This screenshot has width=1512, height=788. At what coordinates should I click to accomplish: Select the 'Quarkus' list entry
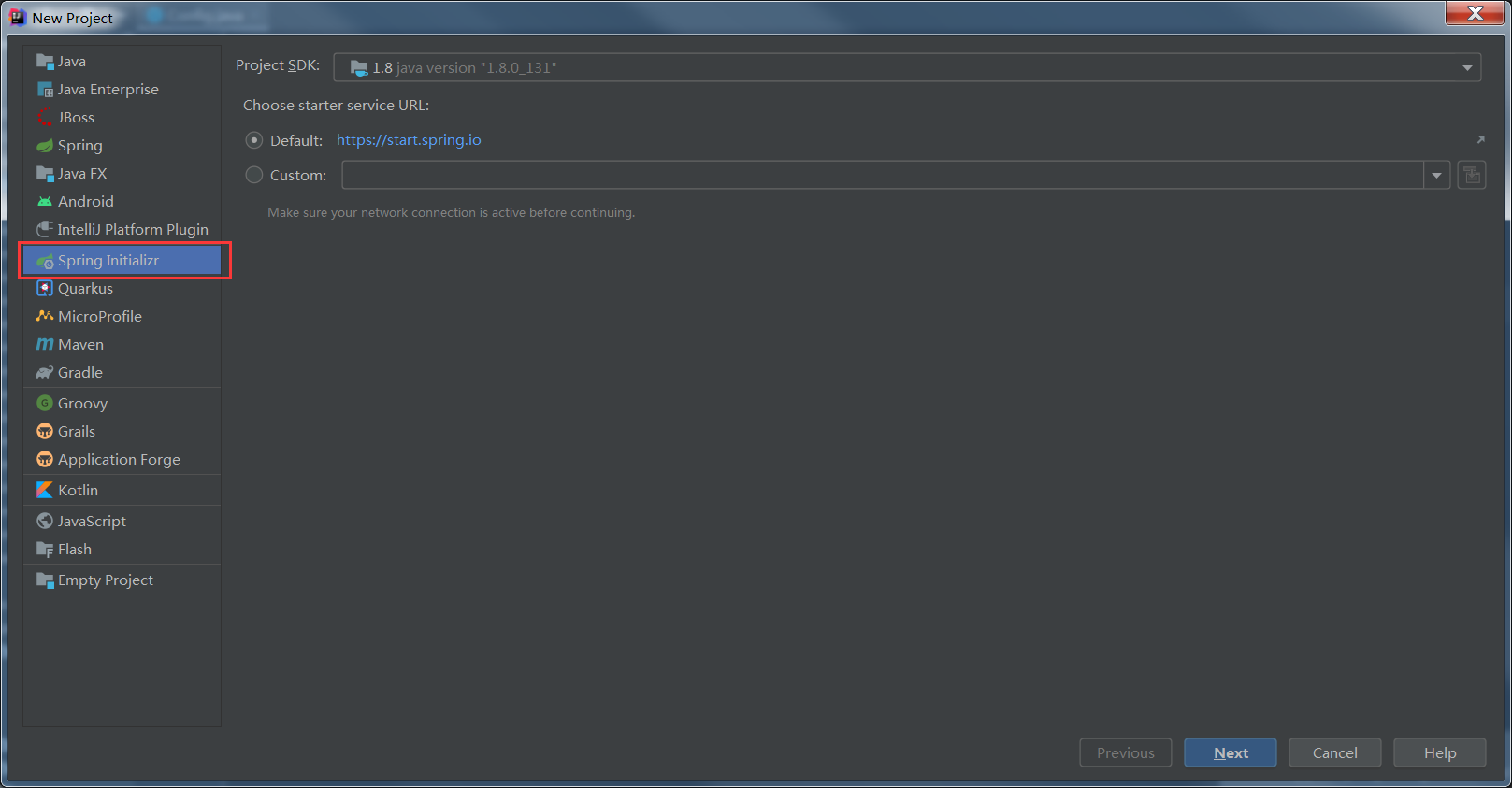click(x=122, y=289)
